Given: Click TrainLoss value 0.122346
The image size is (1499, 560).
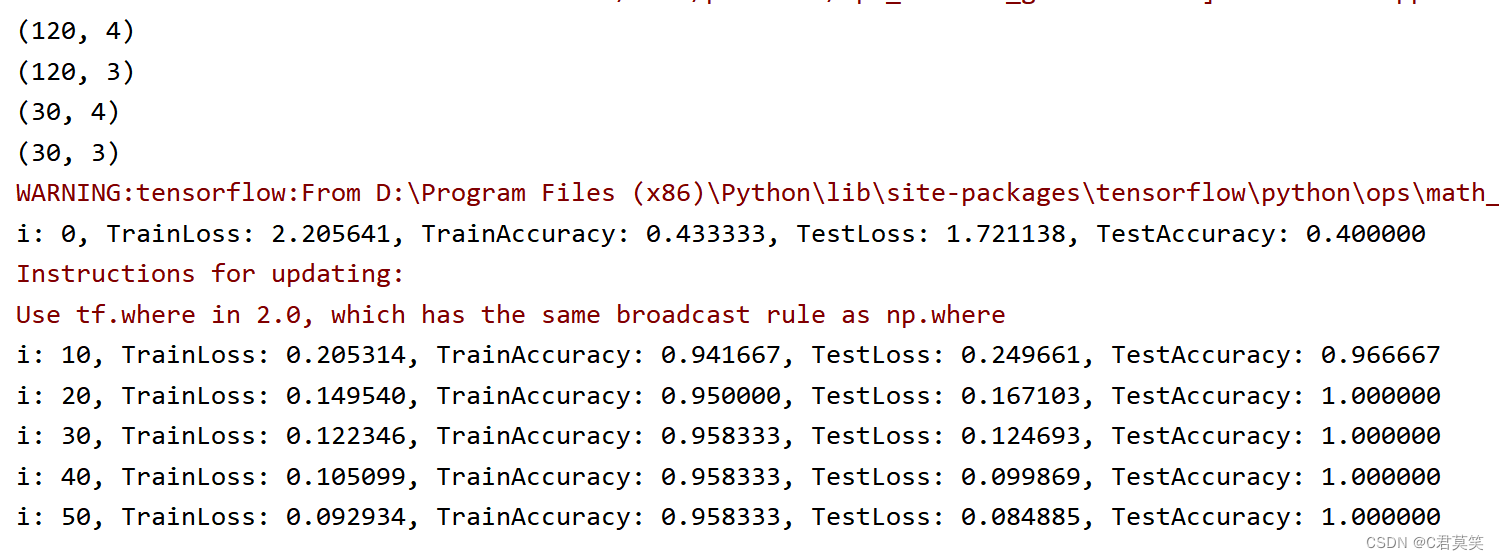Looking at the screenshot, I should coord(346,436).
